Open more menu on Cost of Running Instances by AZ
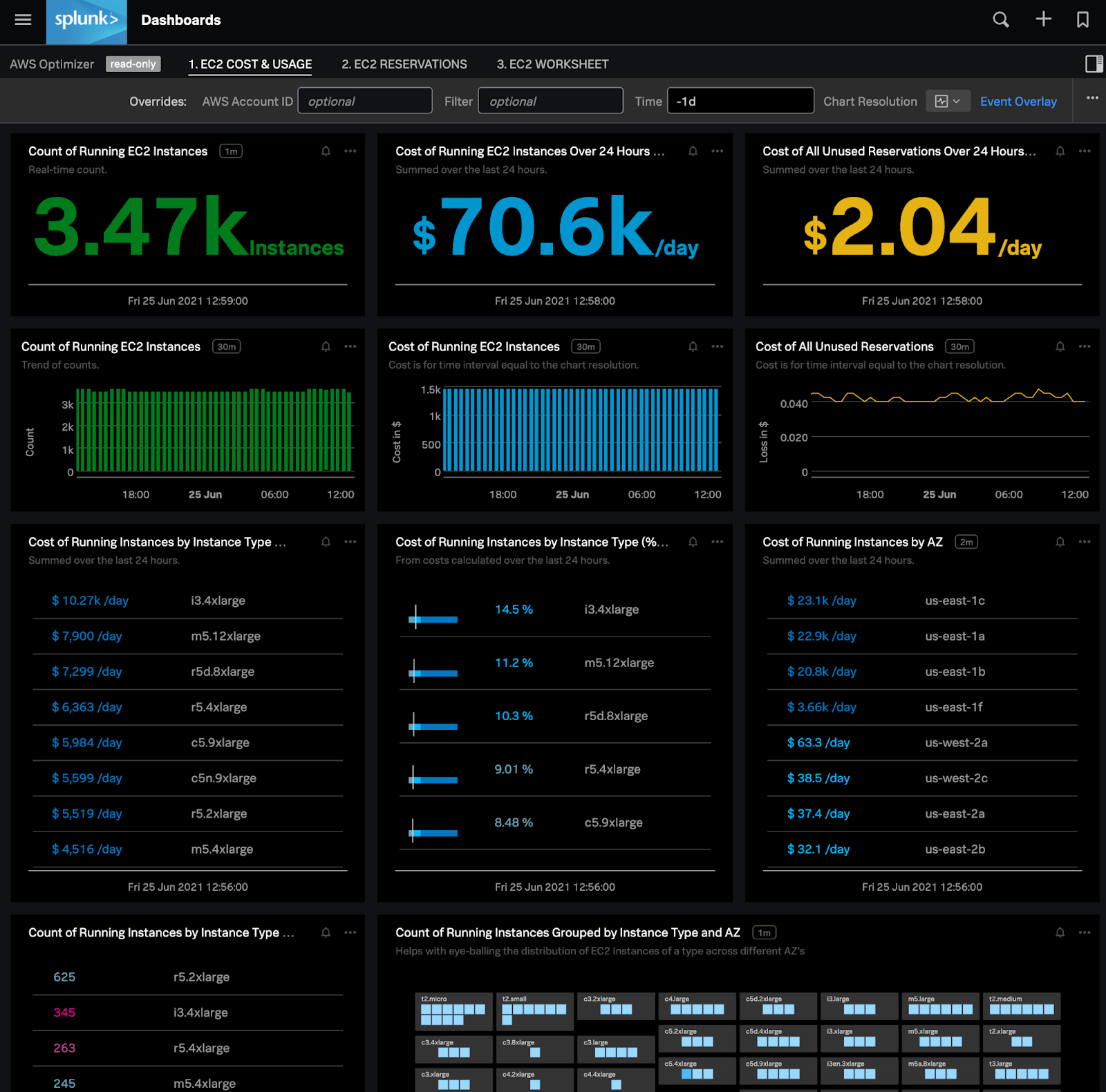 pyautogui.click(x=1085, y=542)
